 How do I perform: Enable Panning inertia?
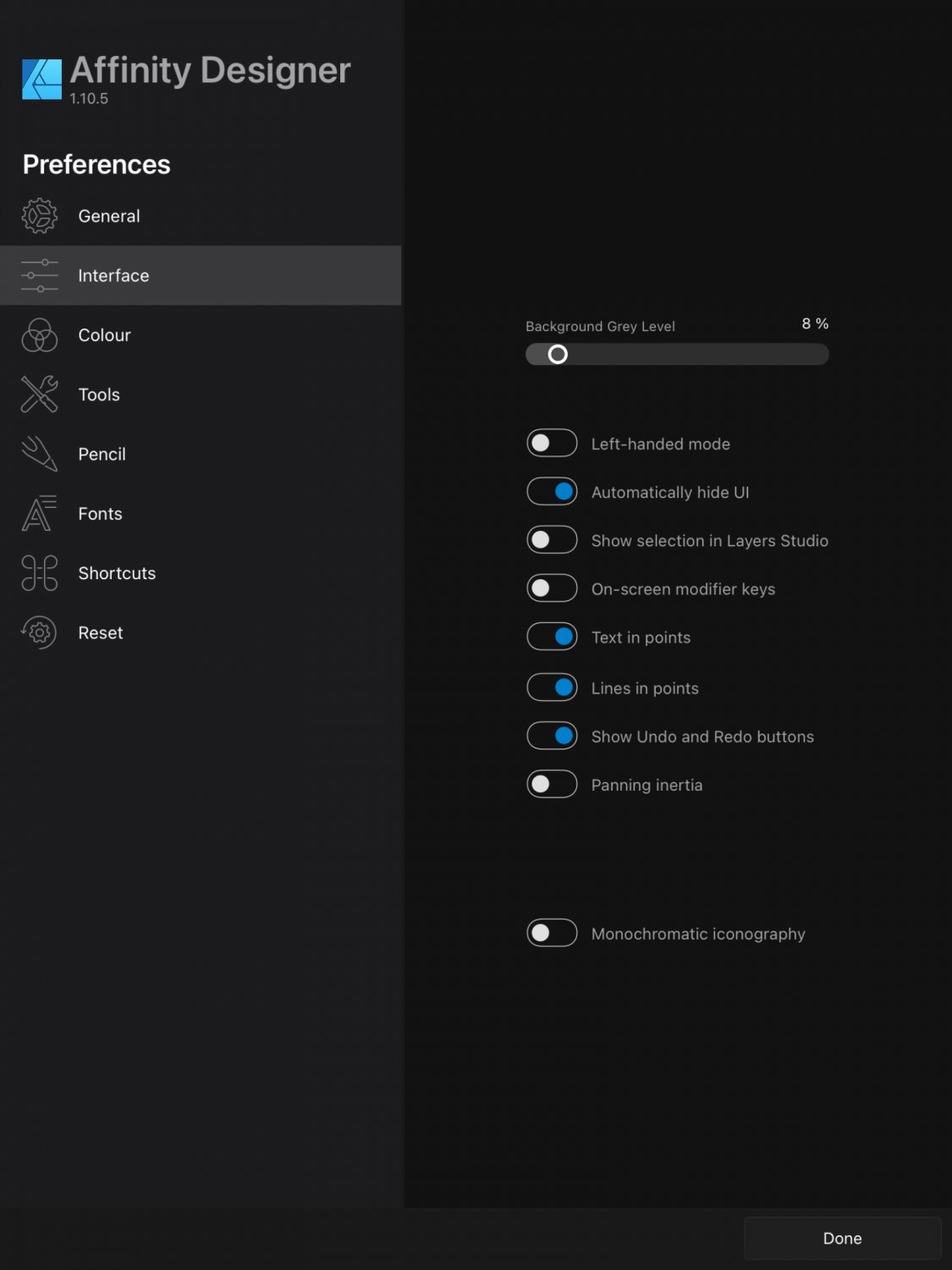click(x=552, y=784)
